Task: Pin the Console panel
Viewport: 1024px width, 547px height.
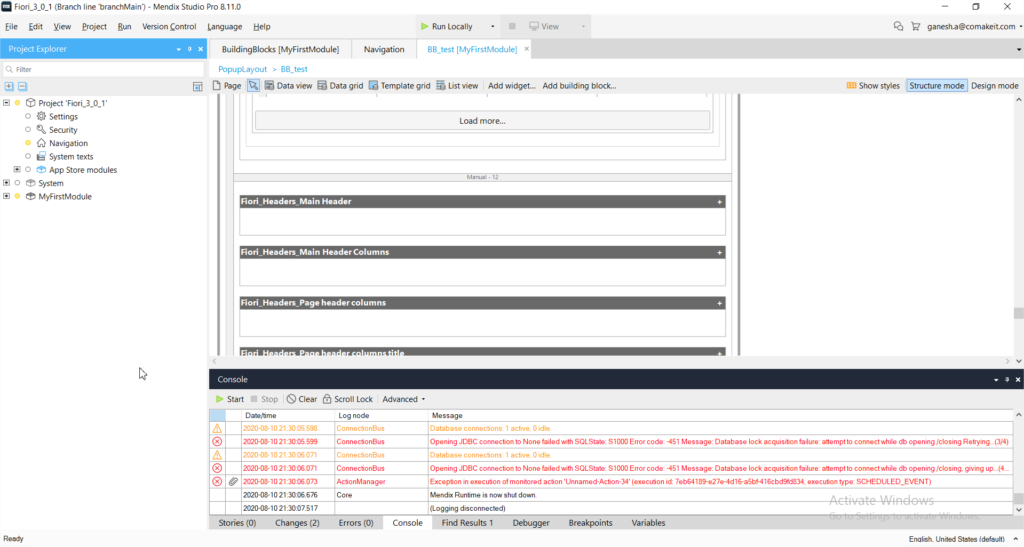Action: (x=1007, y=379)
